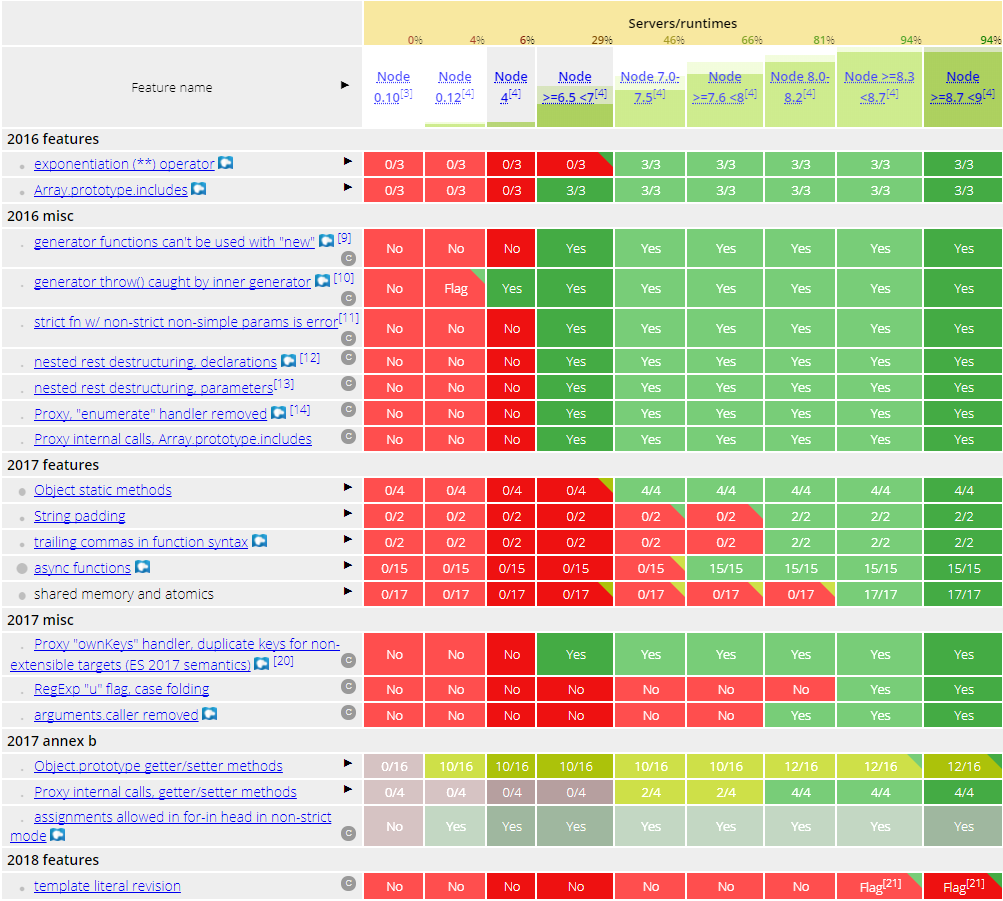Click footnote [20] on Proxy ownKeys row

pyautogui.click(x=283, y=661)
